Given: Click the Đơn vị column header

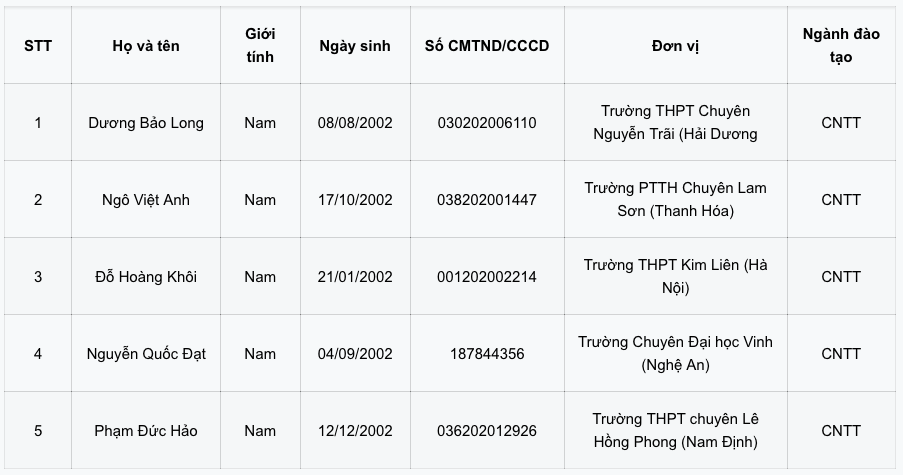Looking at the screenshot, I should click(x=676, y=45).
